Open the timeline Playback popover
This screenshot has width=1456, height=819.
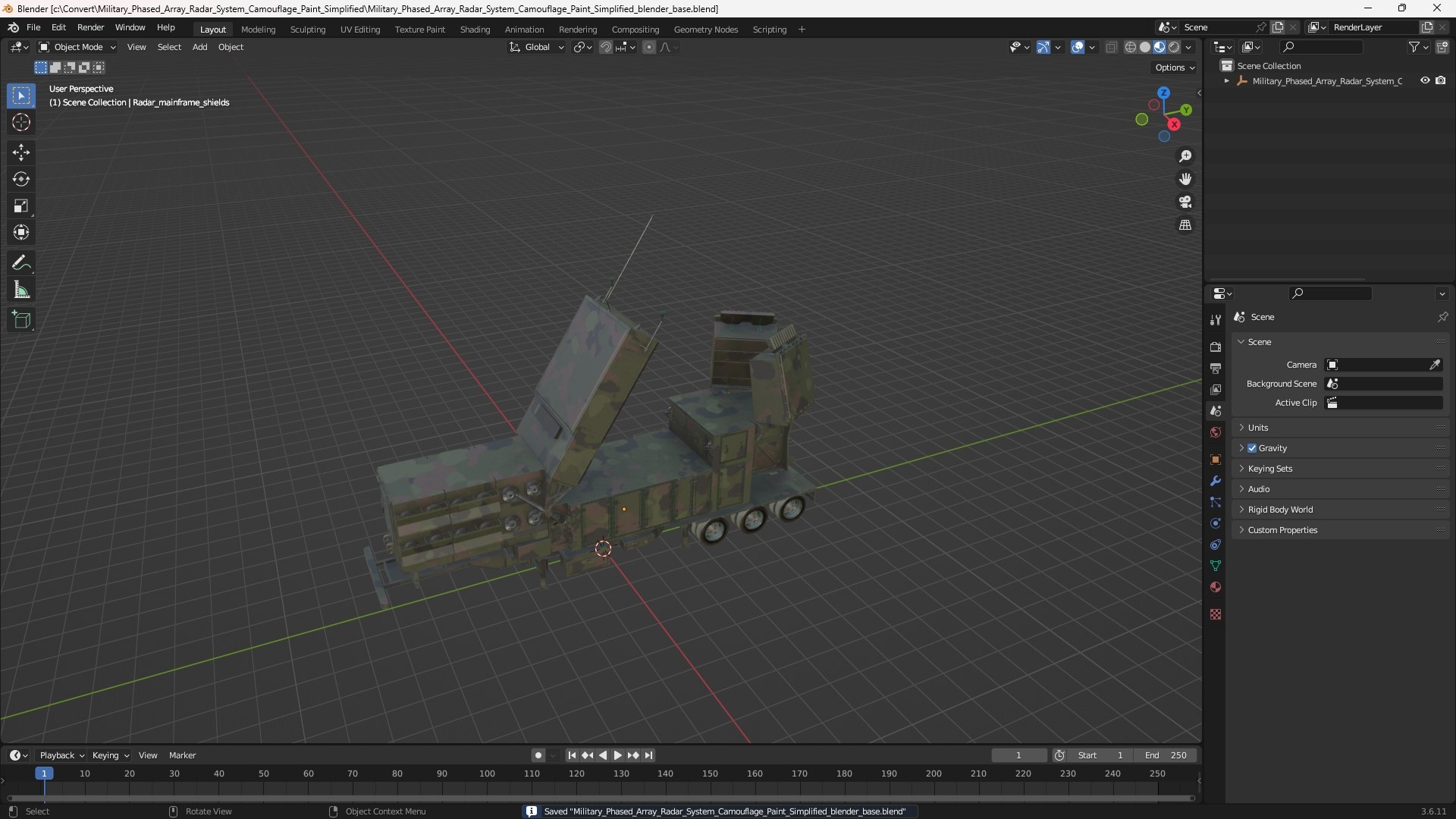pos(61,755)
